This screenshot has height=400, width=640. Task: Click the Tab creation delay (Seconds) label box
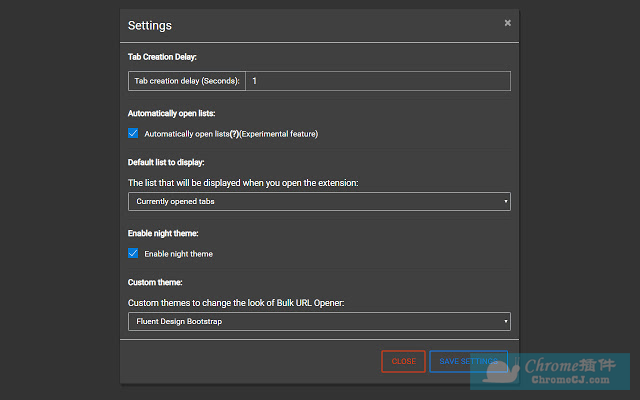[187, 81]
